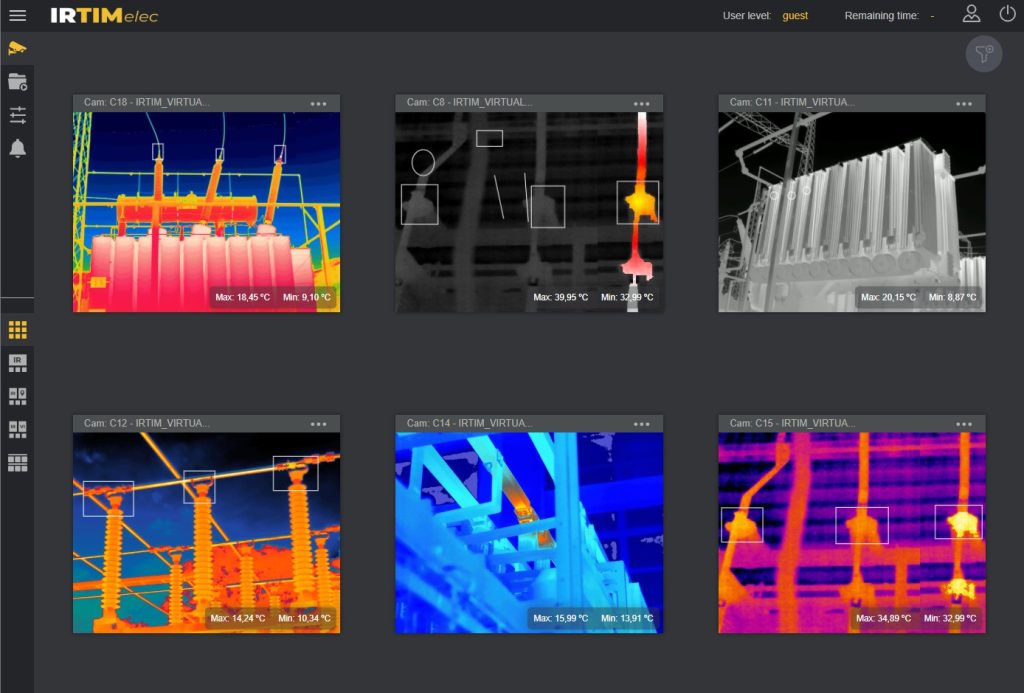Switch to the yellow grid layout view
Image resolution: width=1024 pixels, height=693 pixels.
pos(17,330)
